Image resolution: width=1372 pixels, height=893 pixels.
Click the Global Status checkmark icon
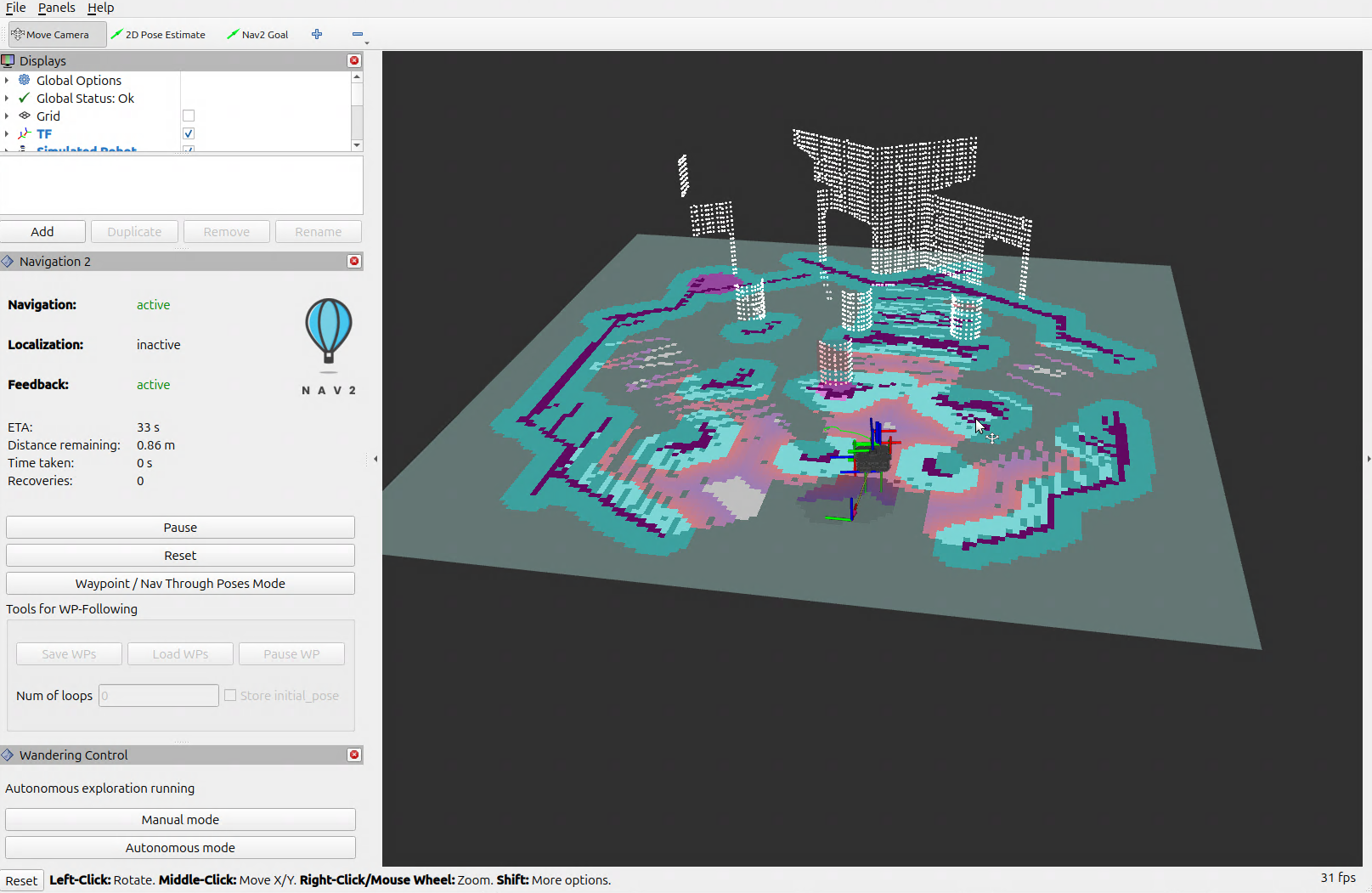tap(25, 98)
